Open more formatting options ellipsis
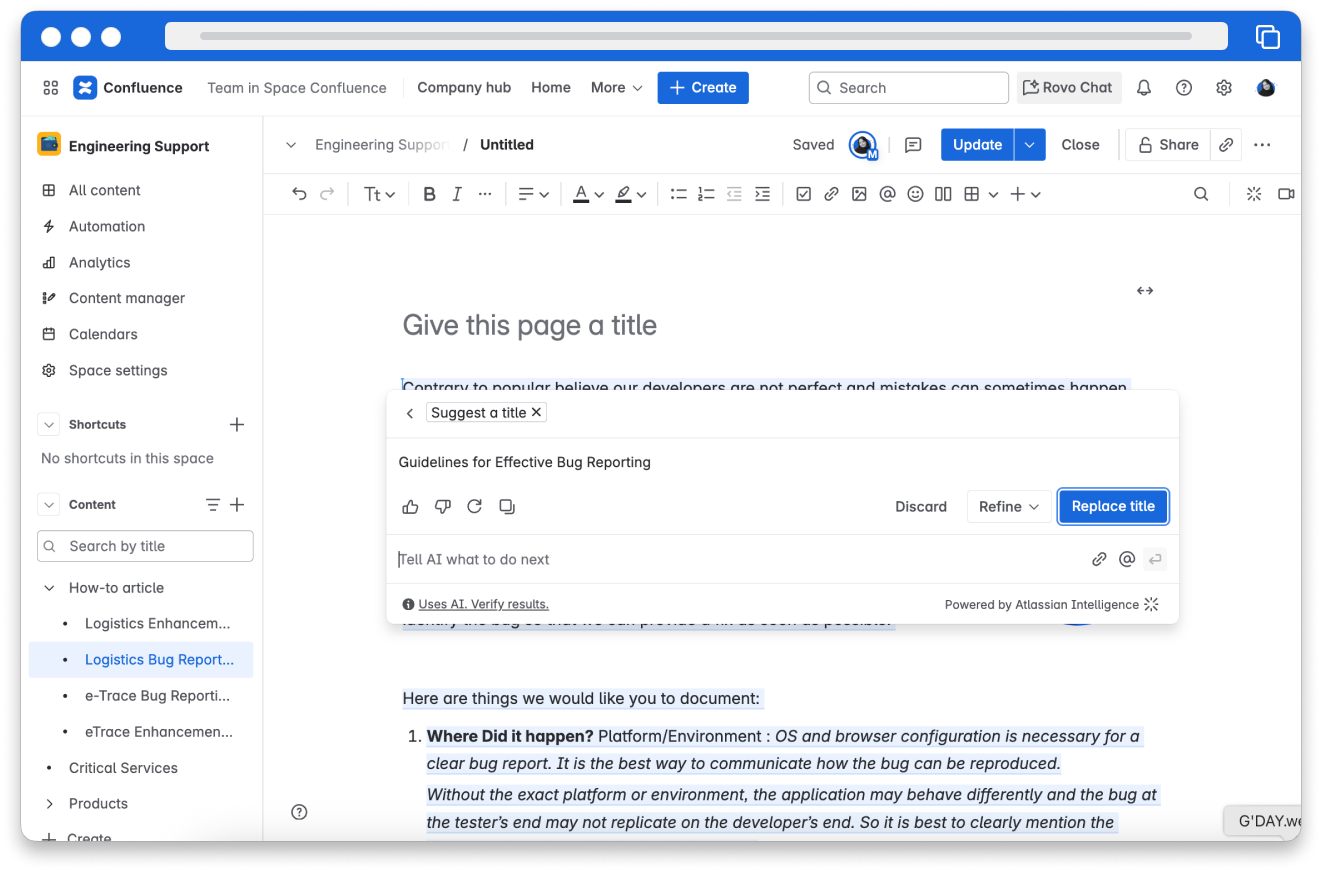The width and height of the screenshot is (1322, 872). [x=485, y=195]
